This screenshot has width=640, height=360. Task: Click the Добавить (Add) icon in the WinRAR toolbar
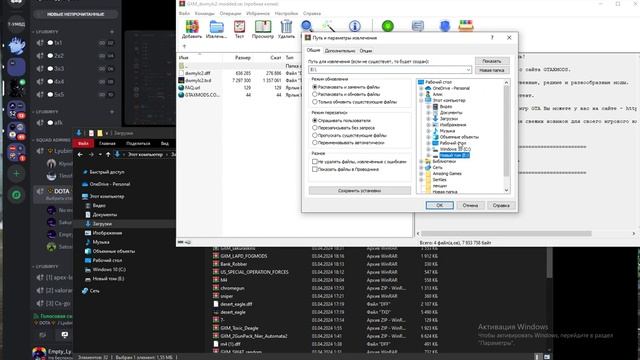[x=192, y=27]
